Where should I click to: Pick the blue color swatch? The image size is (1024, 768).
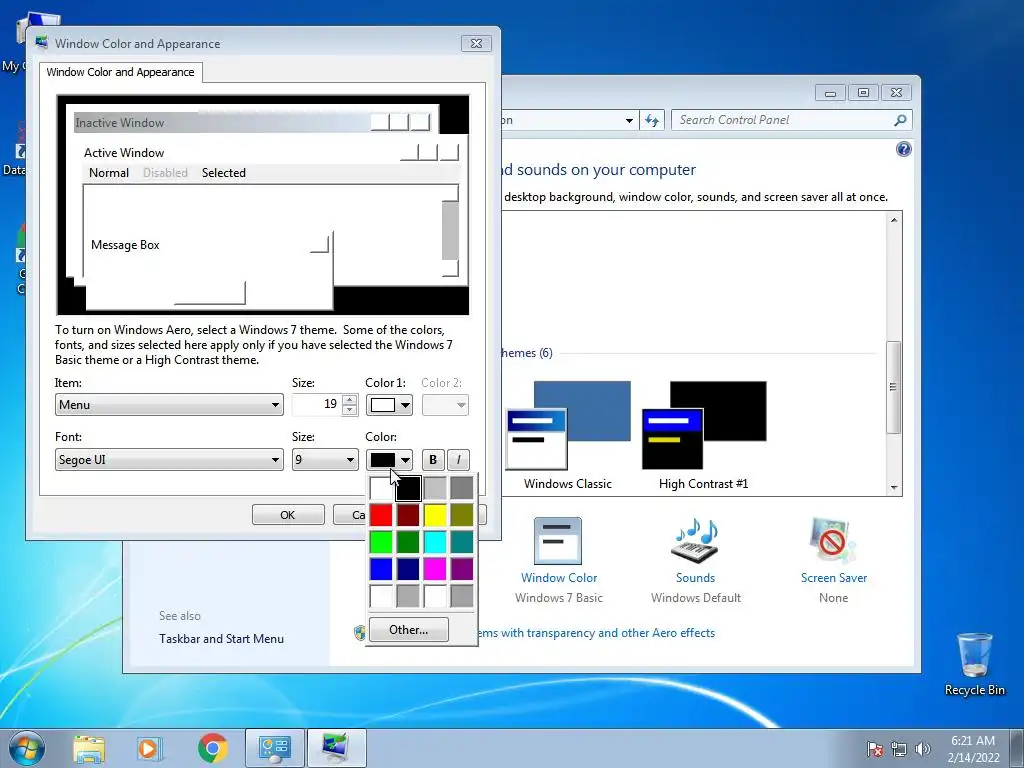[x=381, y=569]
